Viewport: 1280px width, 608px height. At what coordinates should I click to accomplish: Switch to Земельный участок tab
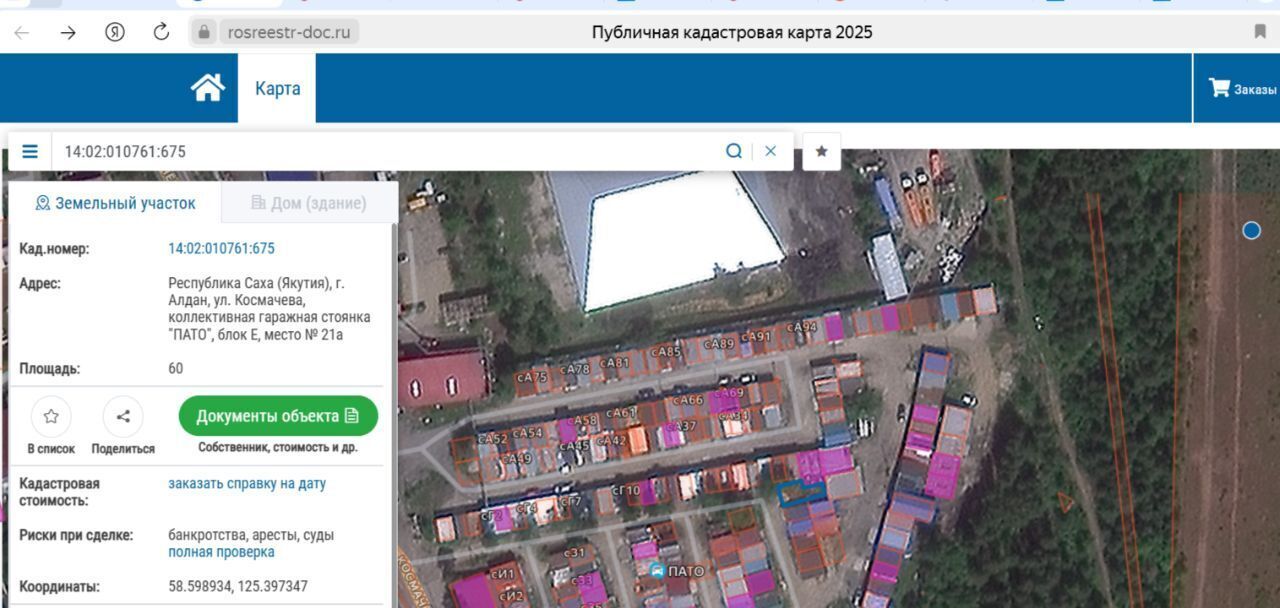tap(115, 203)
